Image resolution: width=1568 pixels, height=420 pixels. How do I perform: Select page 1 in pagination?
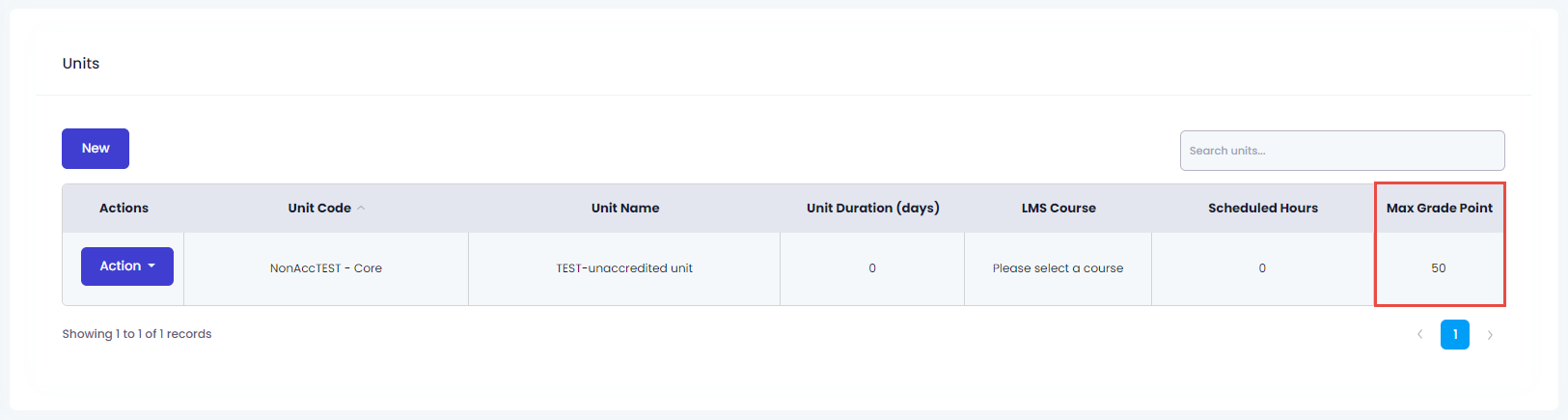tap(1455, 334)
